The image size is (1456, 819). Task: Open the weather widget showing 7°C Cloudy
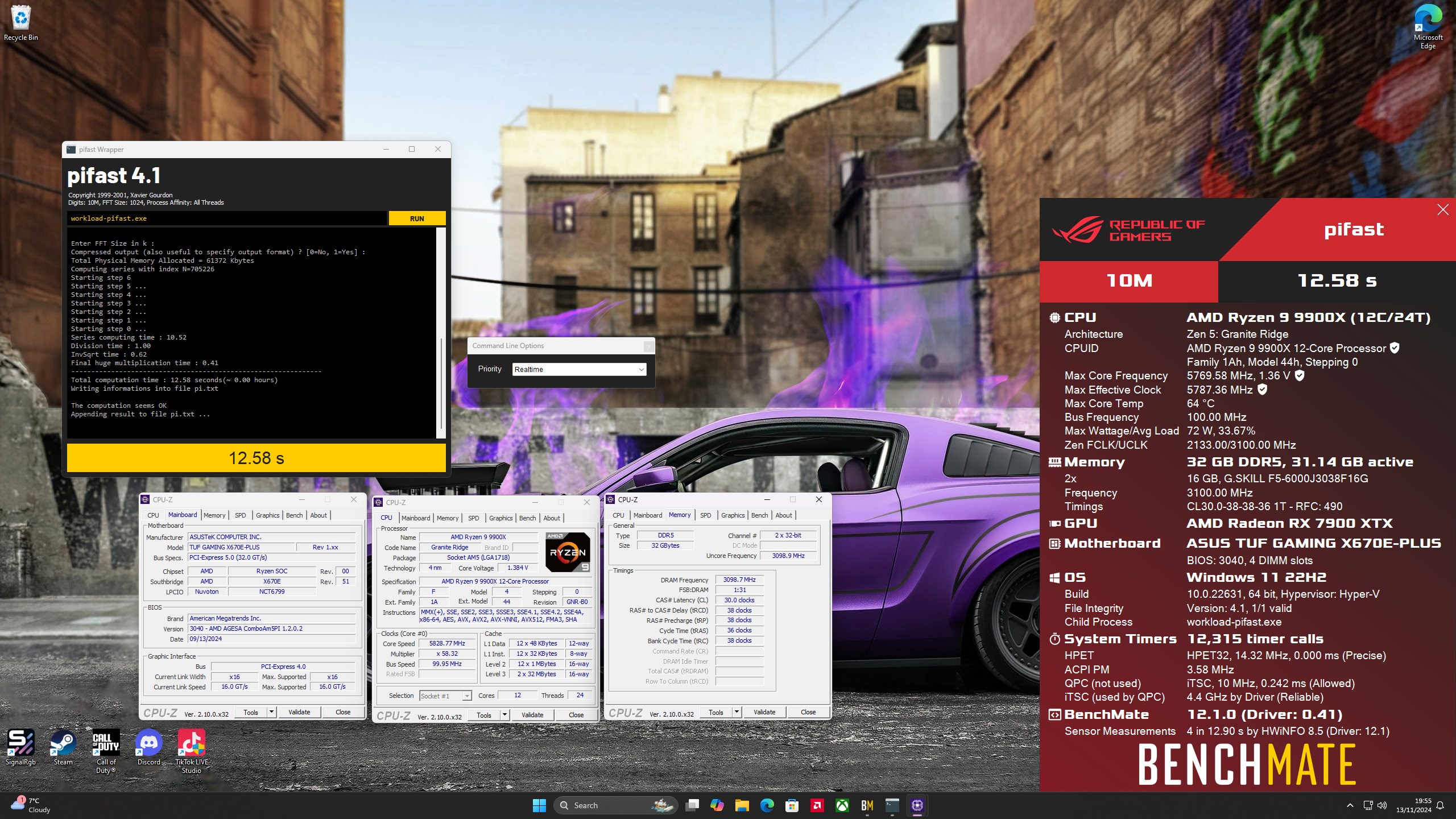tap(31, 805)
